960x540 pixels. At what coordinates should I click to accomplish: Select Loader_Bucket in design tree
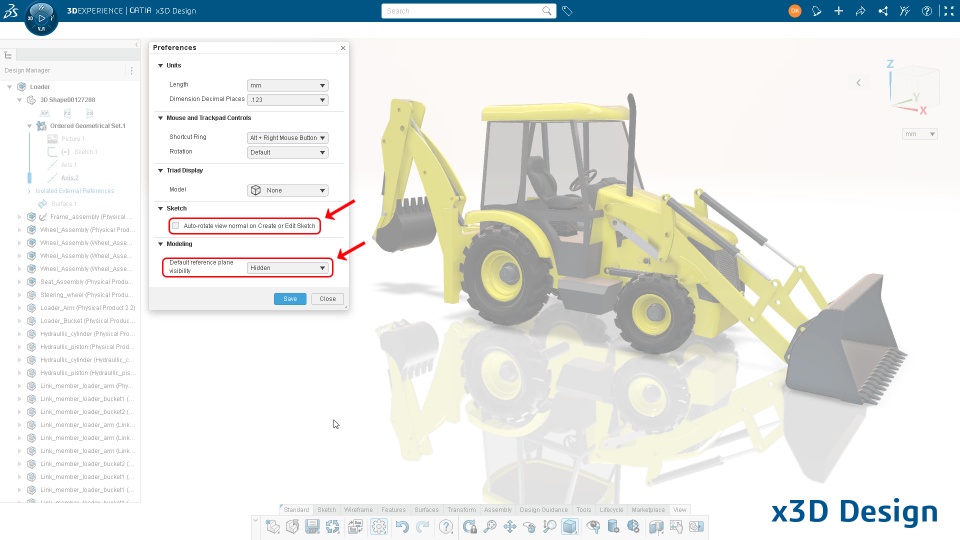(84, 321)
